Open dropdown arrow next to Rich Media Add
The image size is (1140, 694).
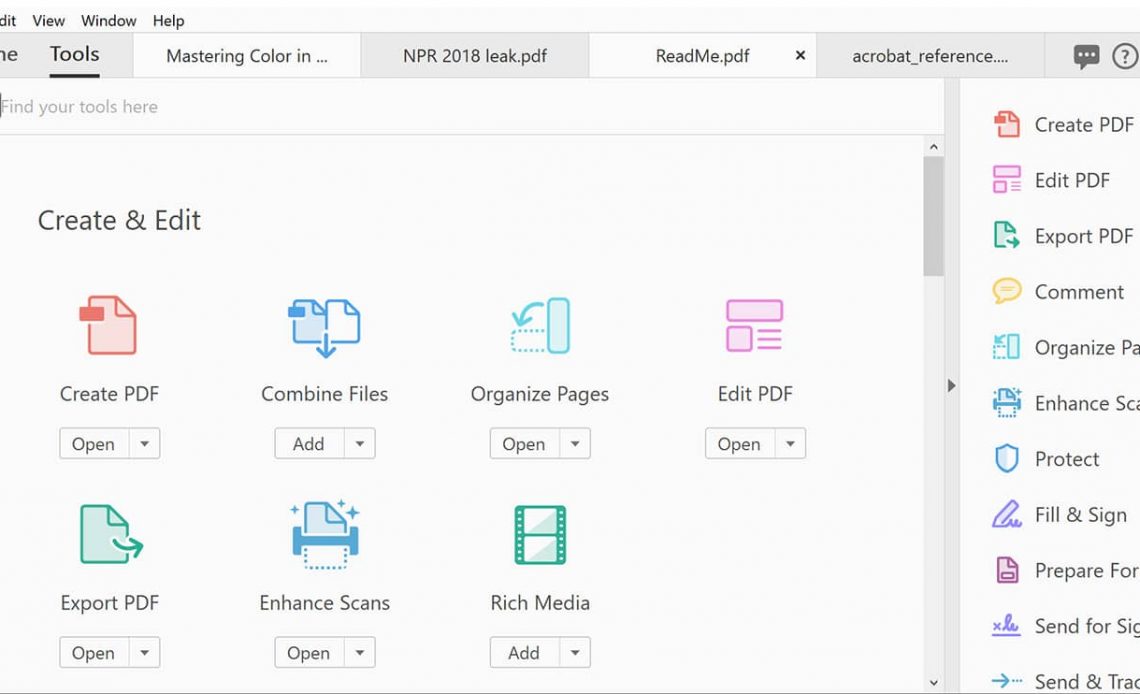coord(575,653)
